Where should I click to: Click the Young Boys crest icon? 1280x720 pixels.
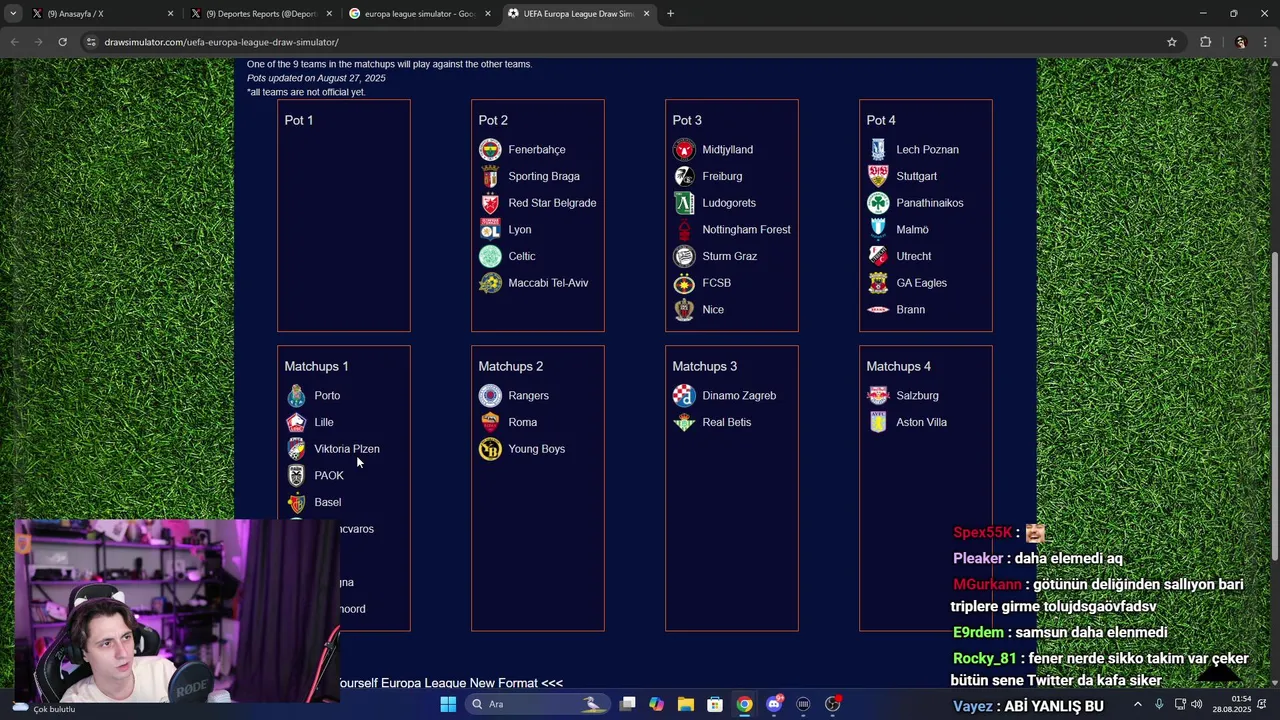pos(490,449)
